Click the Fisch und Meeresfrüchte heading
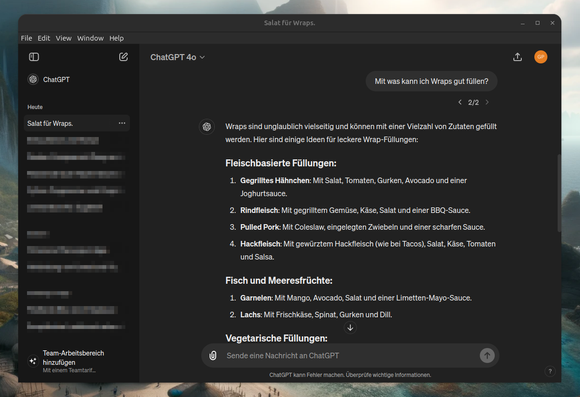Screen dimensions: 580x397 tap(279, 280)
